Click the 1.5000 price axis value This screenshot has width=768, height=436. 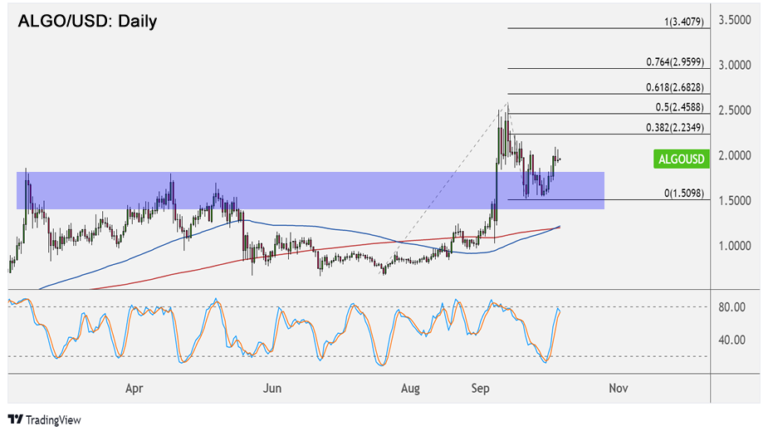[x=735, y=200]
